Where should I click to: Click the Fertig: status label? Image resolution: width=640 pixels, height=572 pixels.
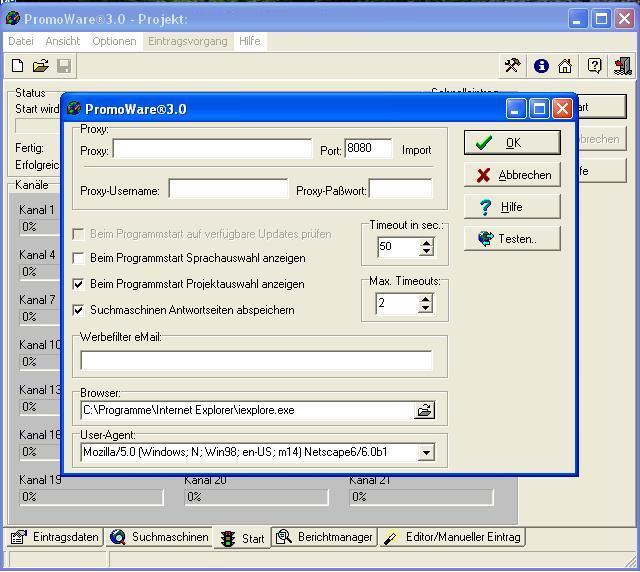point(29,148)
